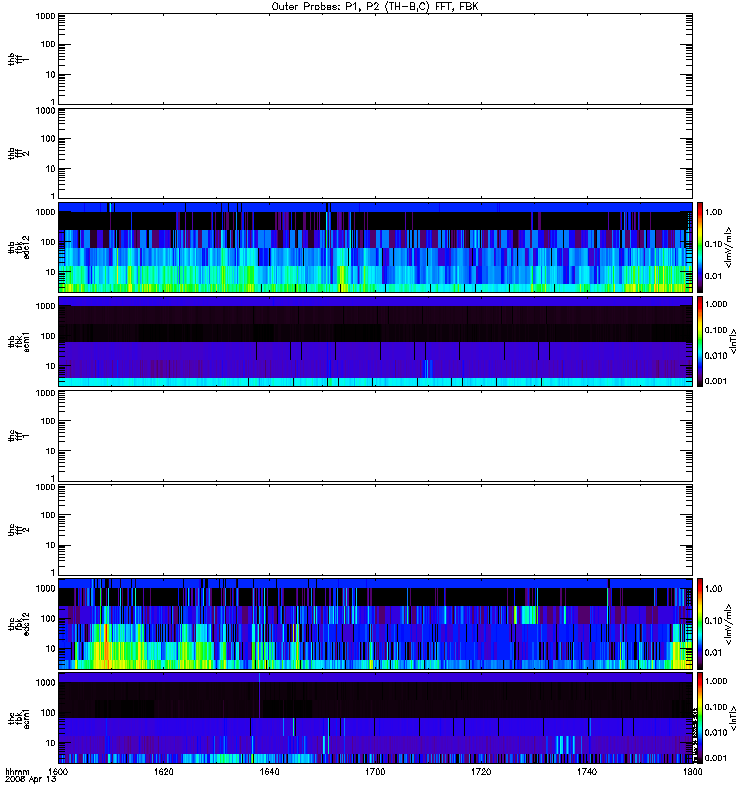750x800 pixels.
Task: Click the "thb fbk edc12" y-axis title
Action: point(18,247)
